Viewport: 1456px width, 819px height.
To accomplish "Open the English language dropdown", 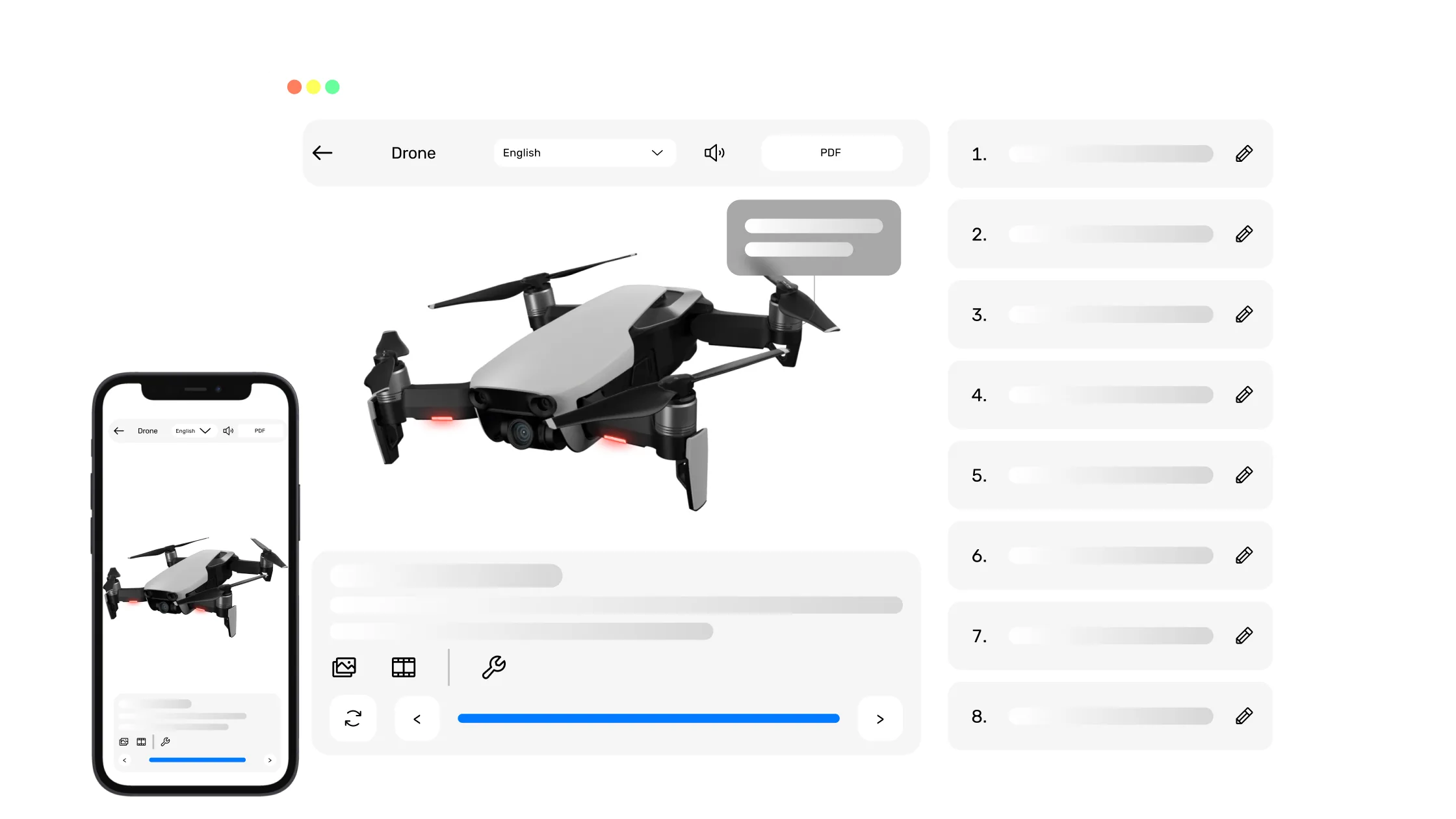I will tap(584, 153).
